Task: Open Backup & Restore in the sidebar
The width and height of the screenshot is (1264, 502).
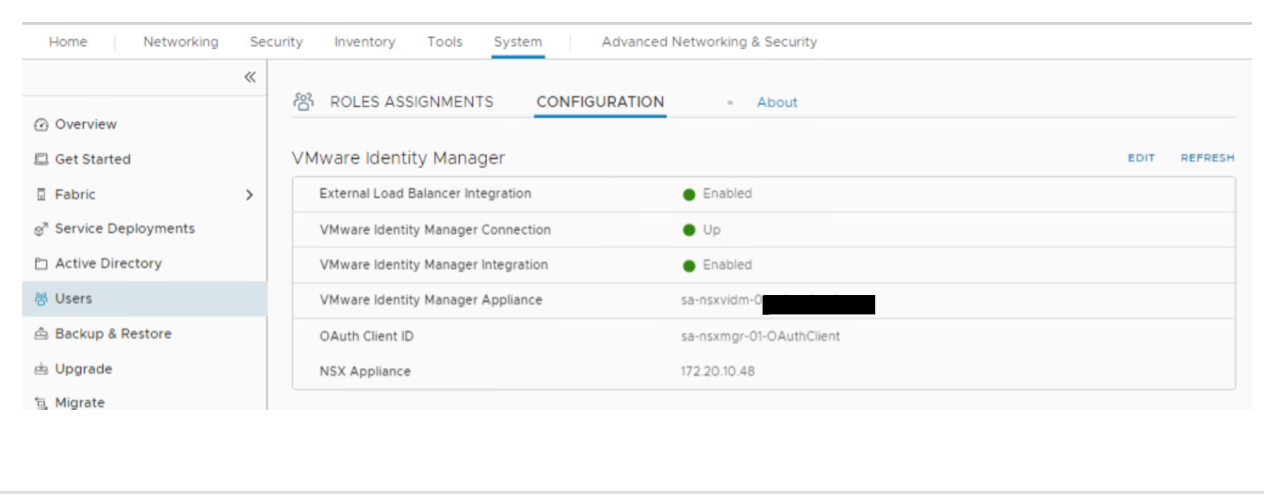Action: [x=113, y=334]
